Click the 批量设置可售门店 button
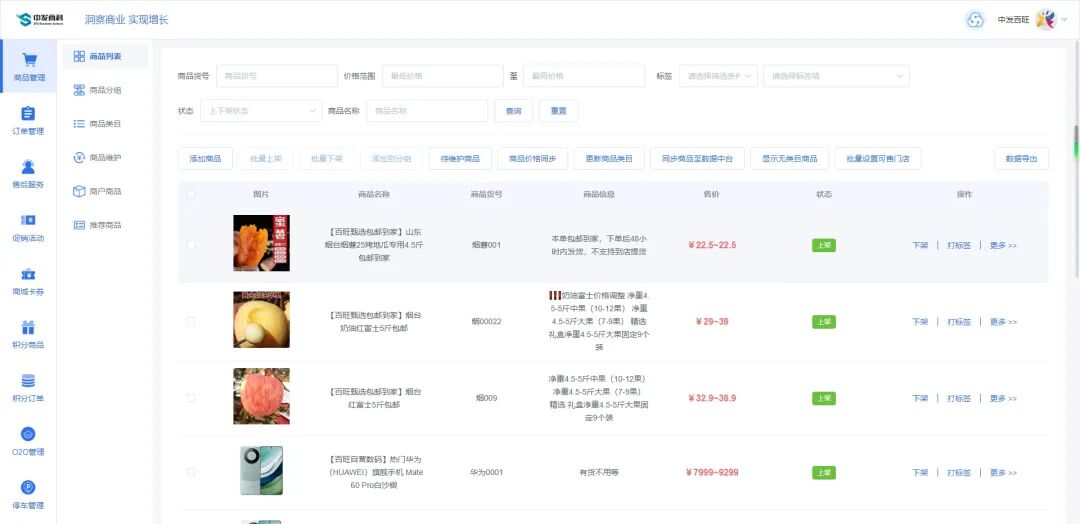1080x524 pixels. [x=878, y=158]
